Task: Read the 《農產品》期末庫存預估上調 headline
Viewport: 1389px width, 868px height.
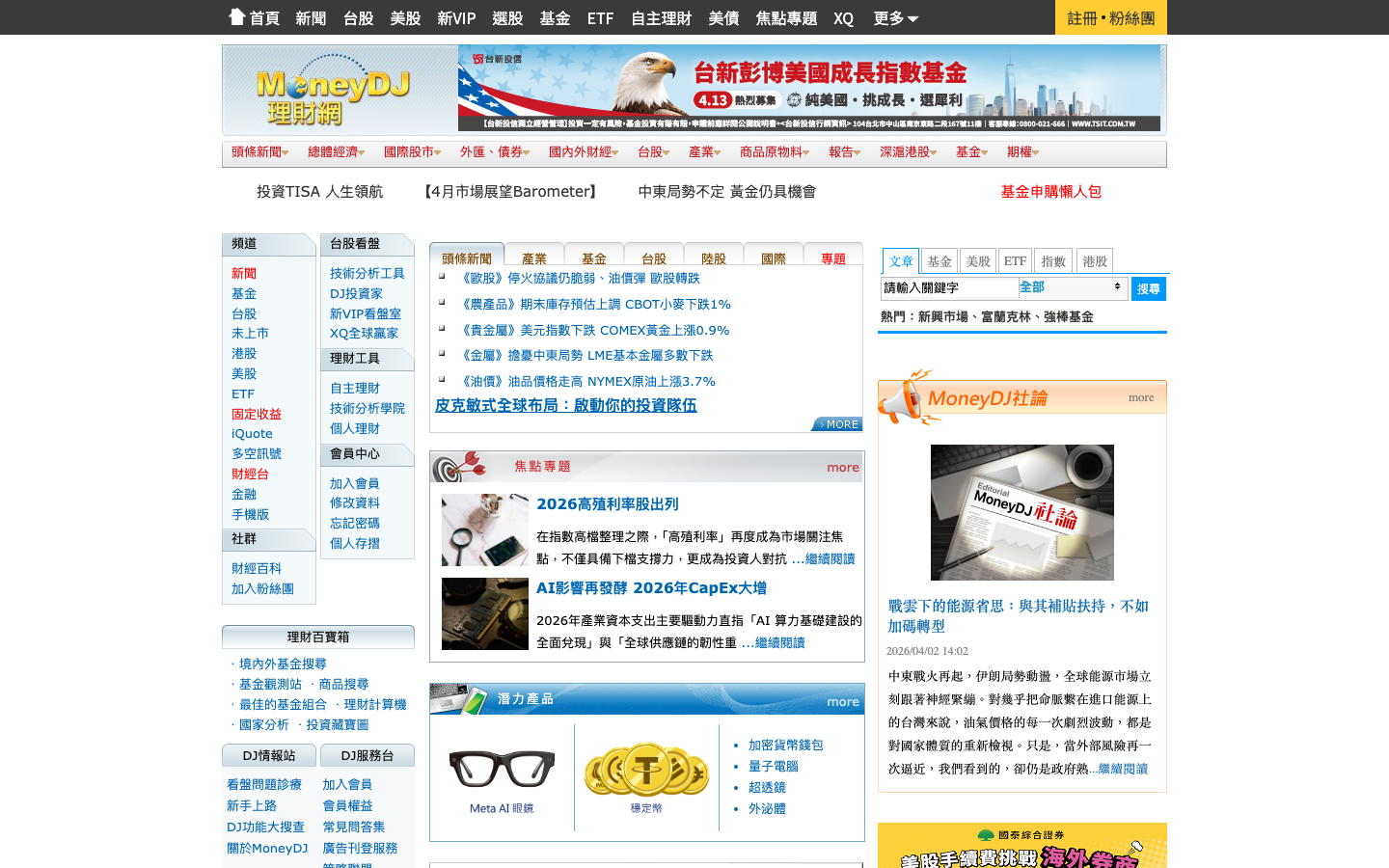Action: pyautogui.click(x=594, y=304)
